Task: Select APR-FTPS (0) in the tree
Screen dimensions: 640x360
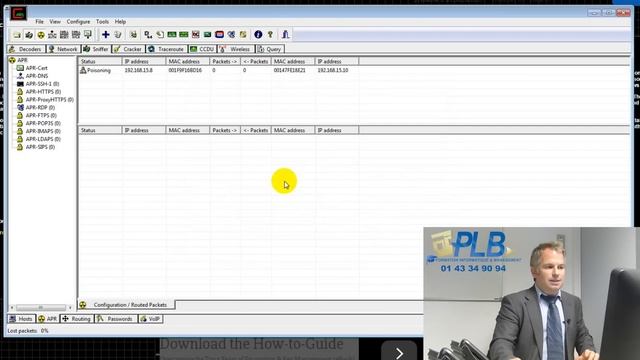Action: pos(41,116)
